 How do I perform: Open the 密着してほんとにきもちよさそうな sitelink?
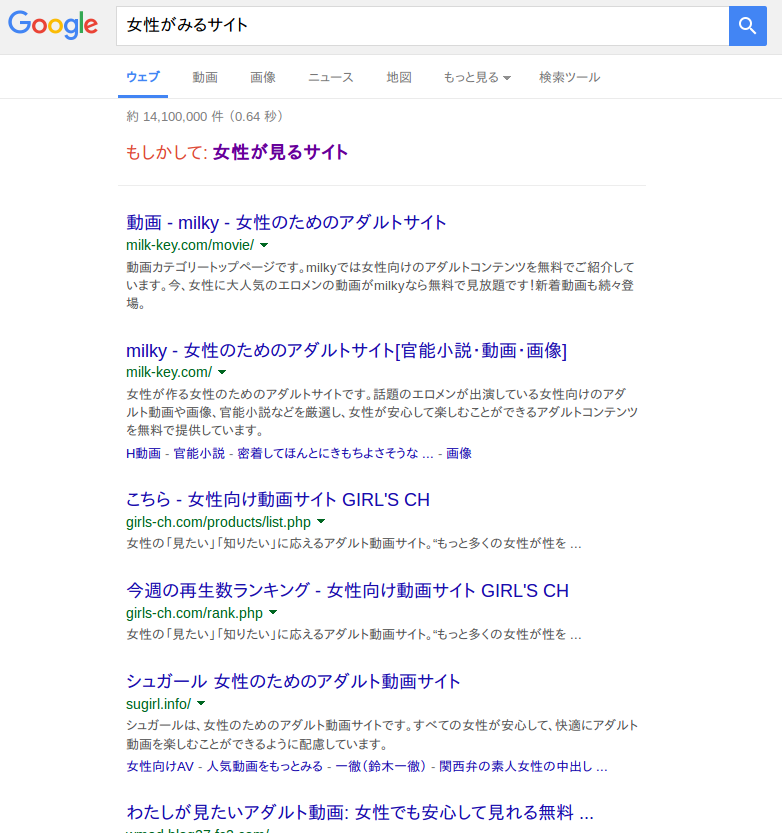click(x=335, y=453)
